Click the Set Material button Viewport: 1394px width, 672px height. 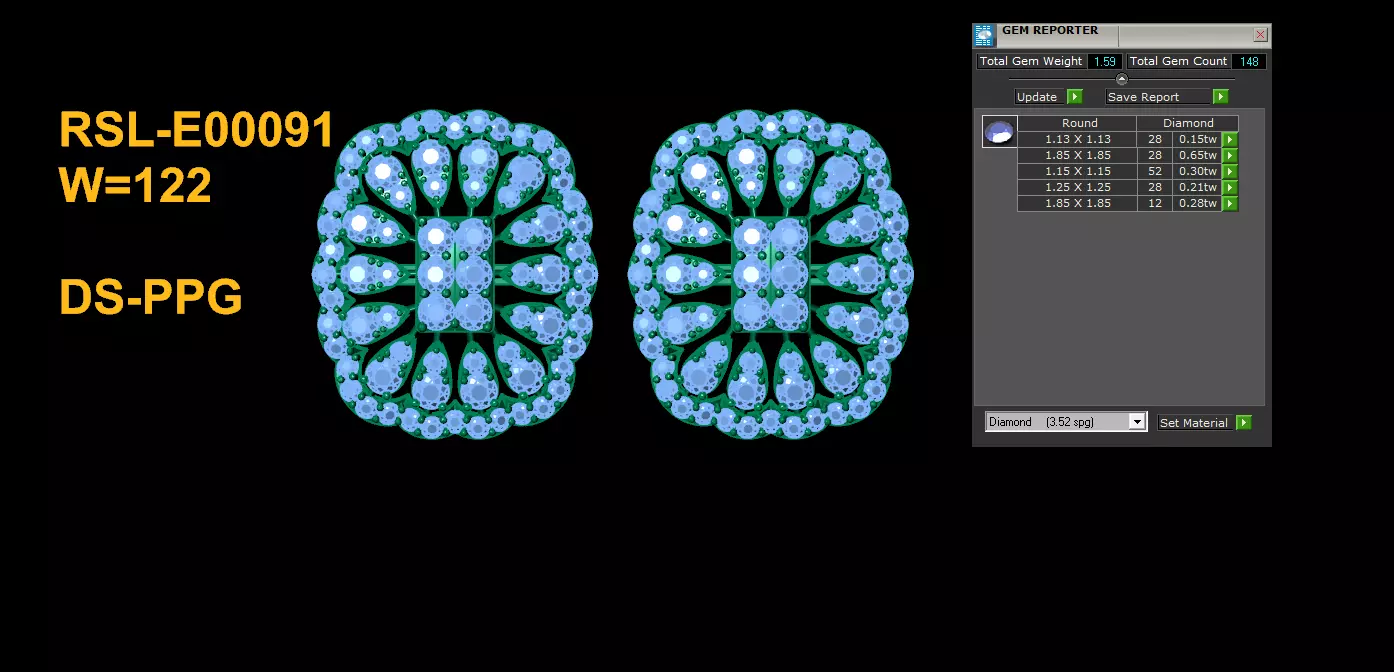tap(1196, 423)
